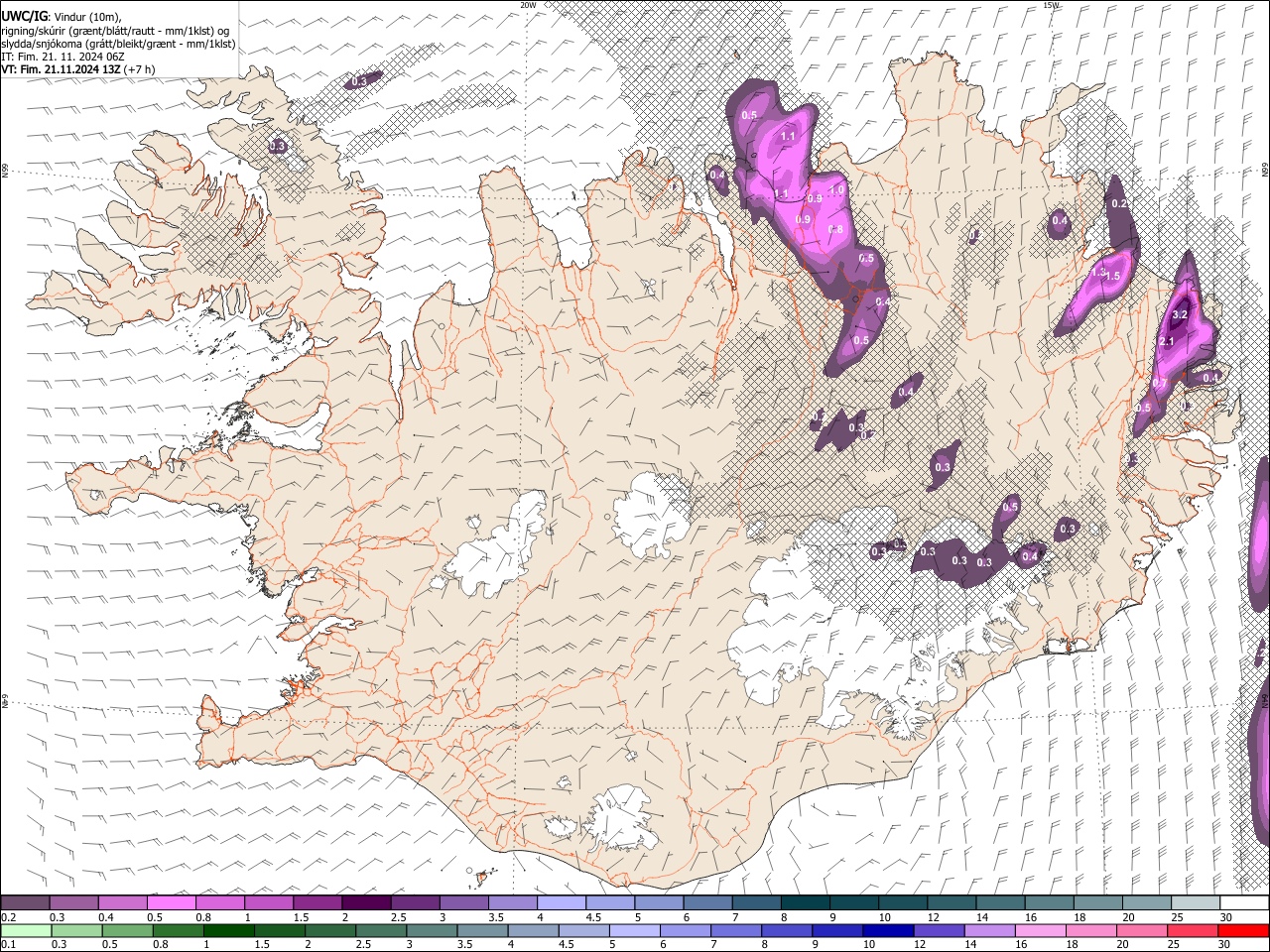Pick the pale green bottom-row swatch at 0.1

point(26,930)
